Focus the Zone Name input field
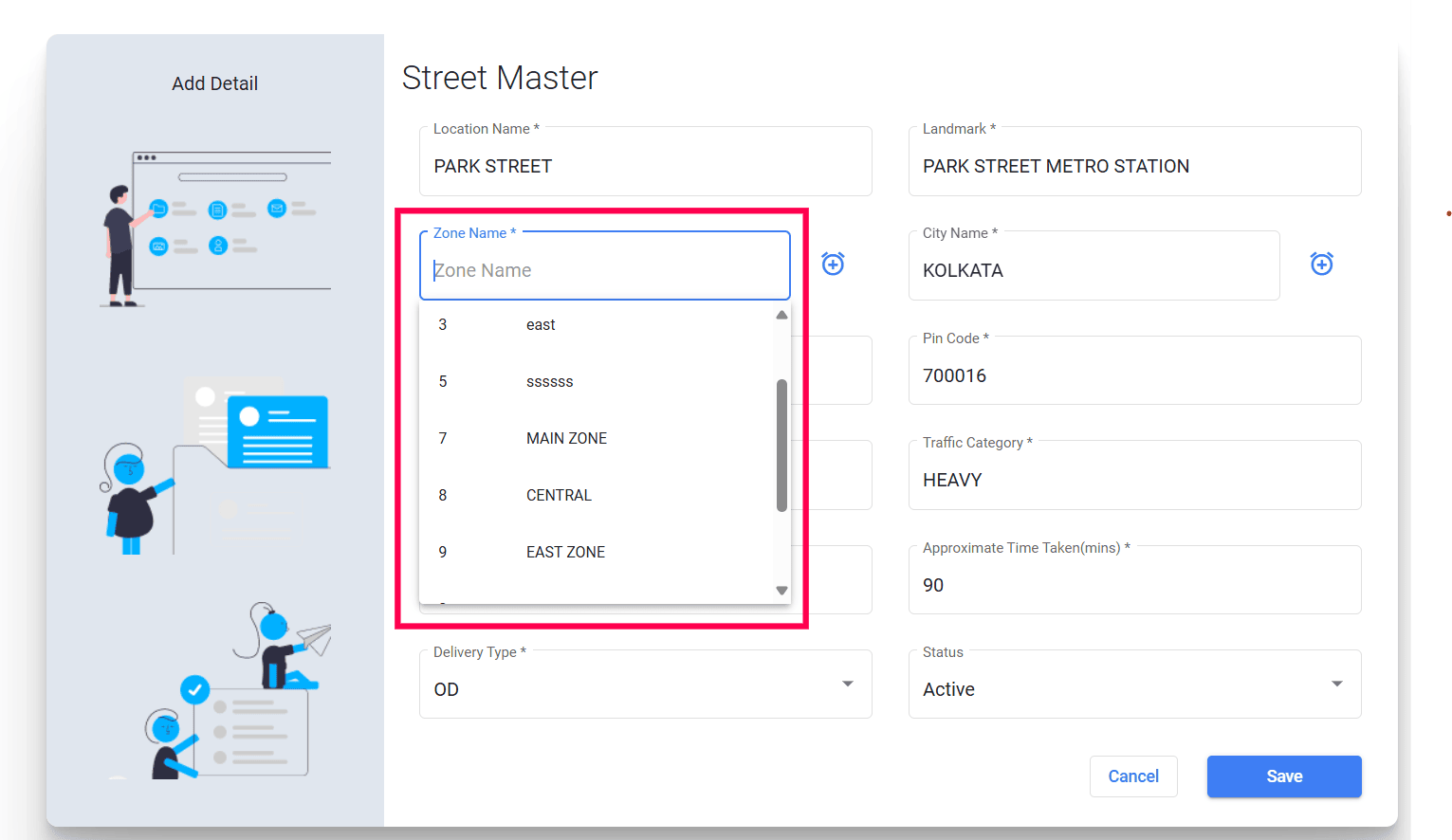 tap(604, 270)
